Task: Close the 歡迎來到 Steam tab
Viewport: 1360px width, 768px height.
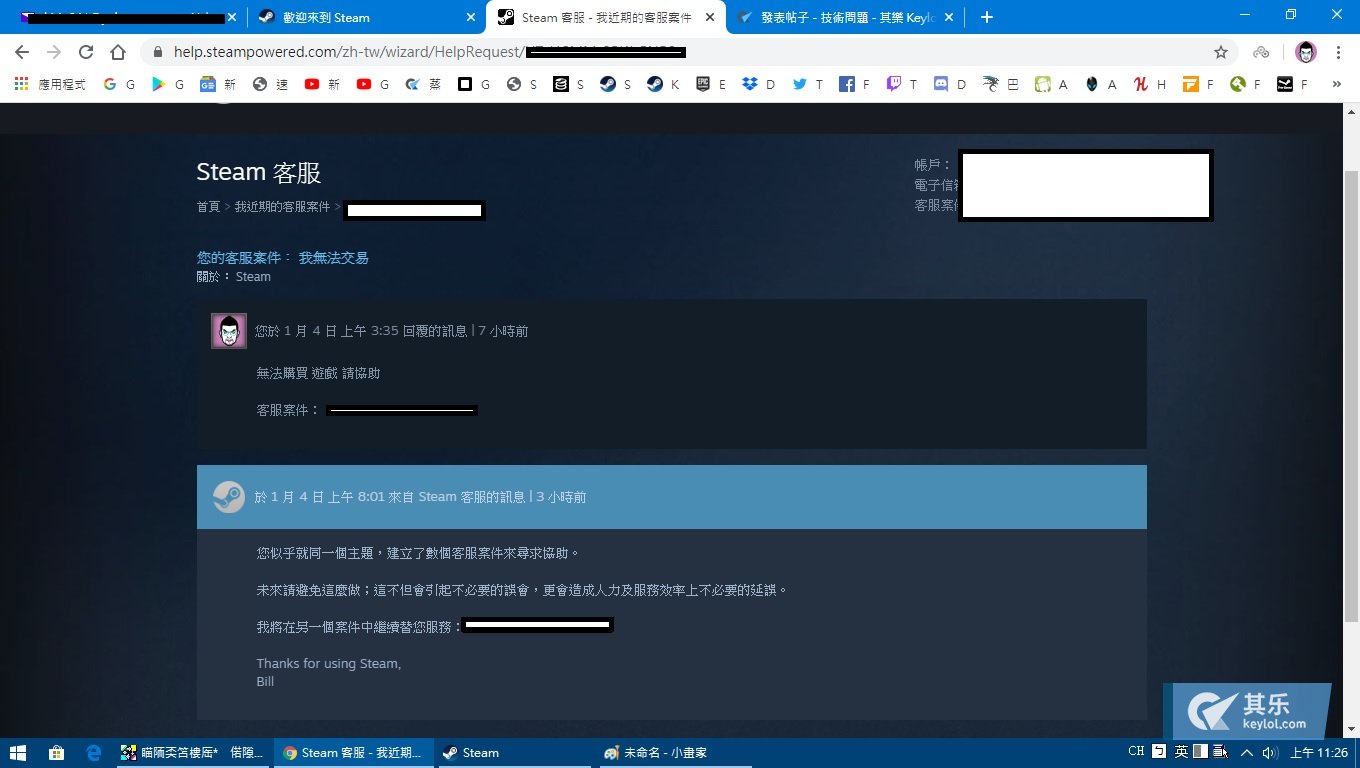Action: click(471, 17)
